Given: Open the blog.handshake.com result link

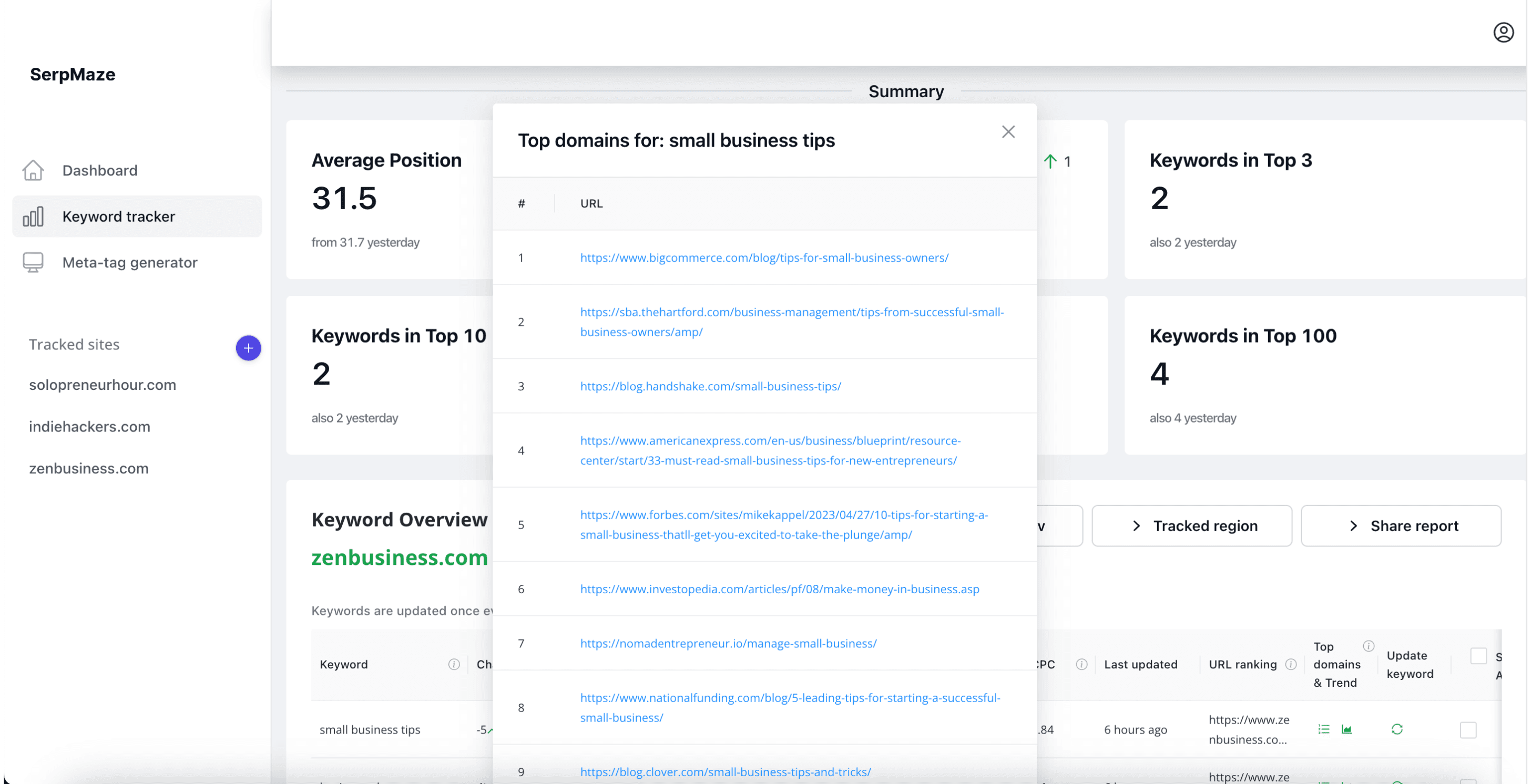Looking at the screenshot, I should pos(710,386).
